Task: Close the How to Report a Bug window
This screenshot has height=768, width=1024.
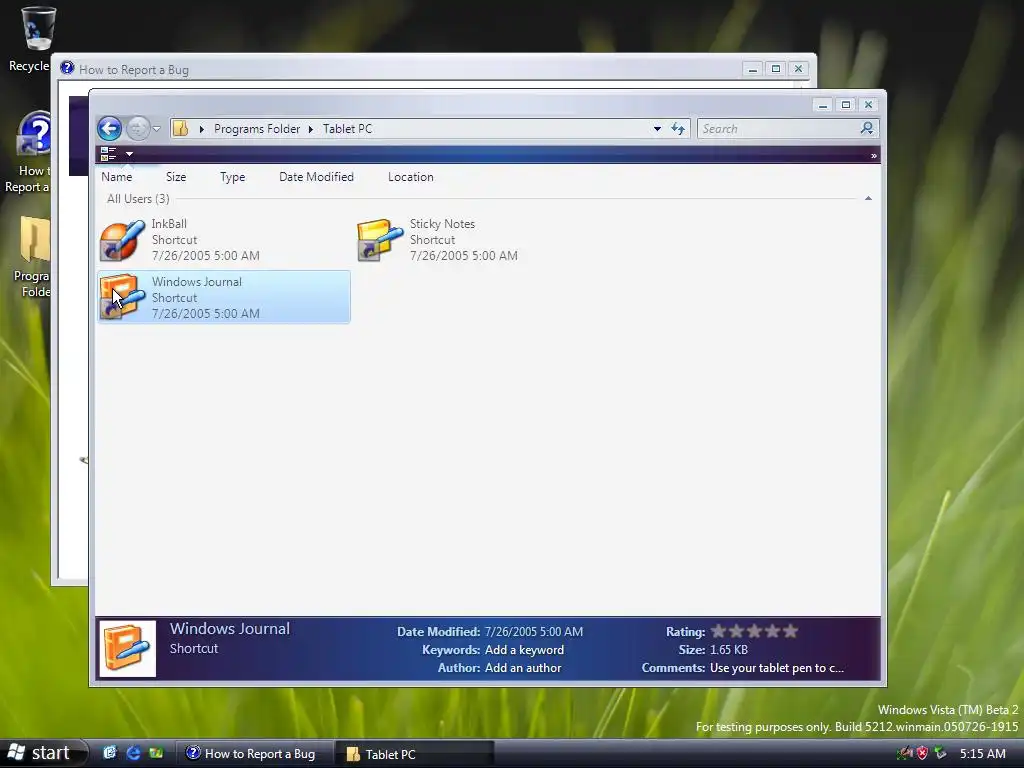Action: 798,69
